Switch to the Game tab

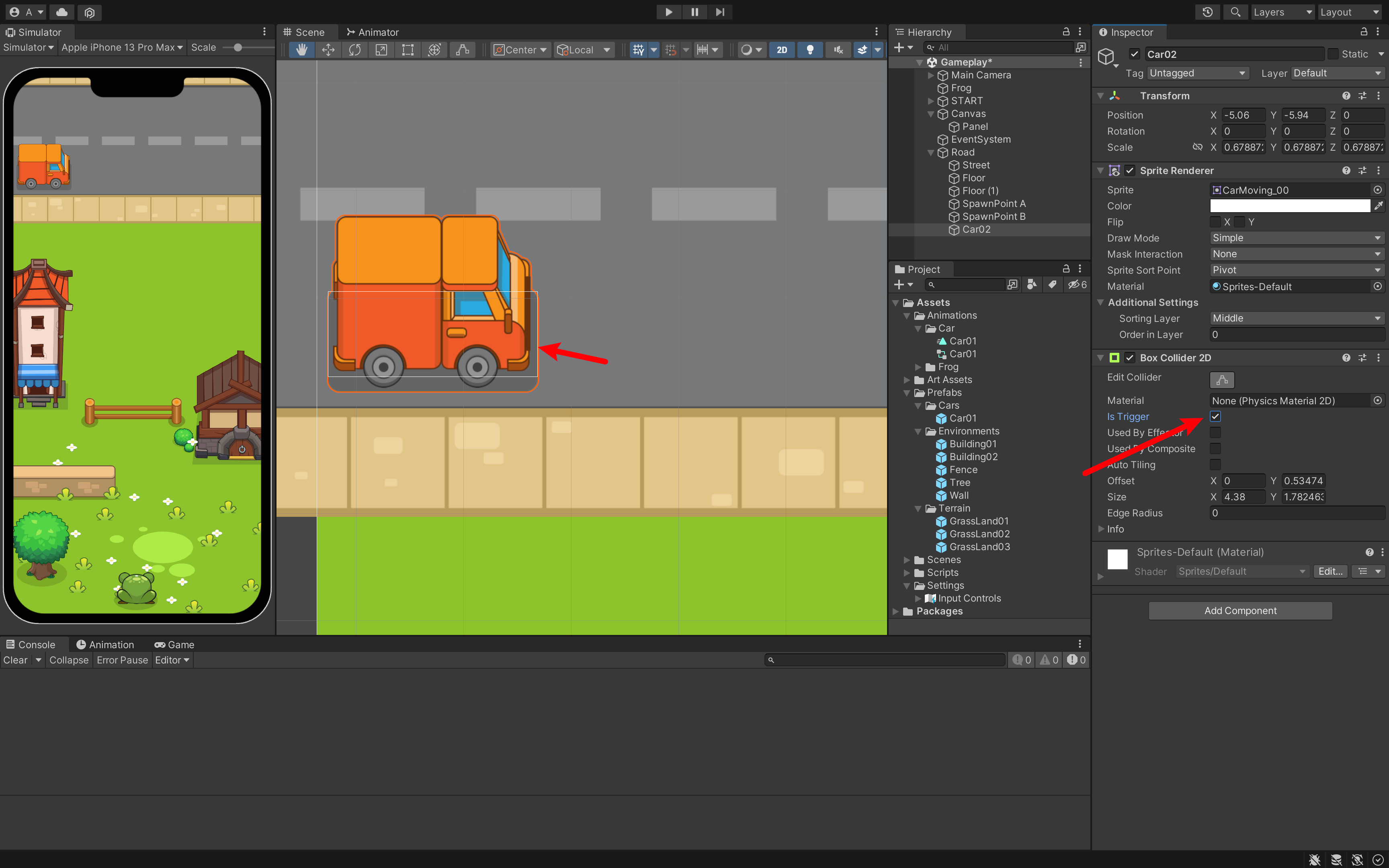tap(174, 645)
